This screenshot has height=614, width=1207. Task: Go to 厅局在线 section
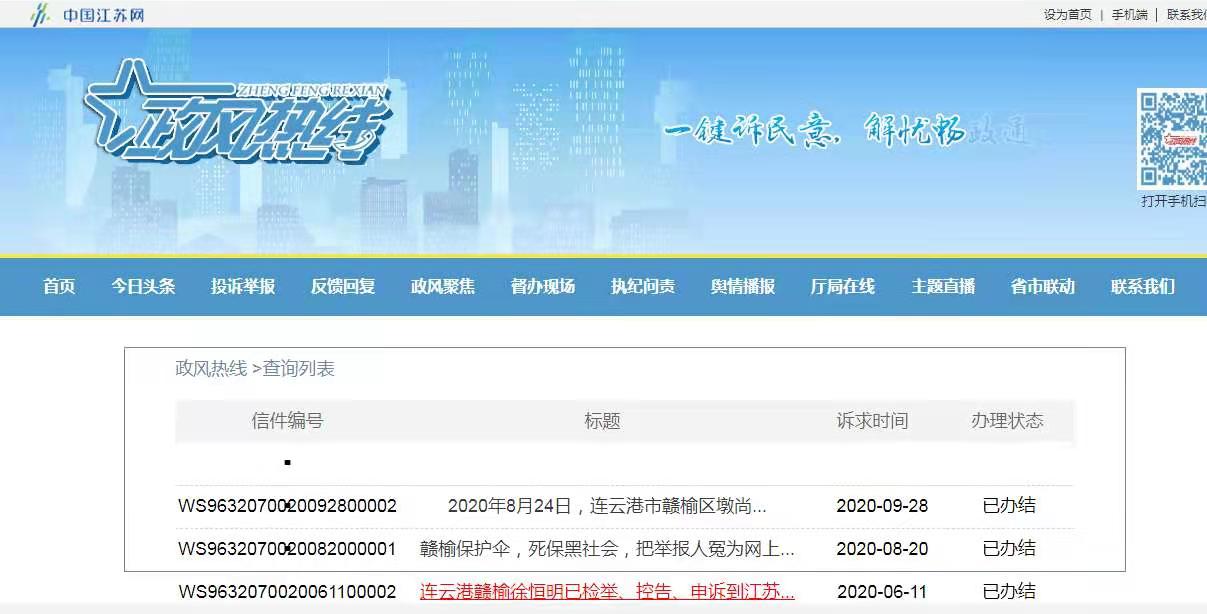click(843, 287)
